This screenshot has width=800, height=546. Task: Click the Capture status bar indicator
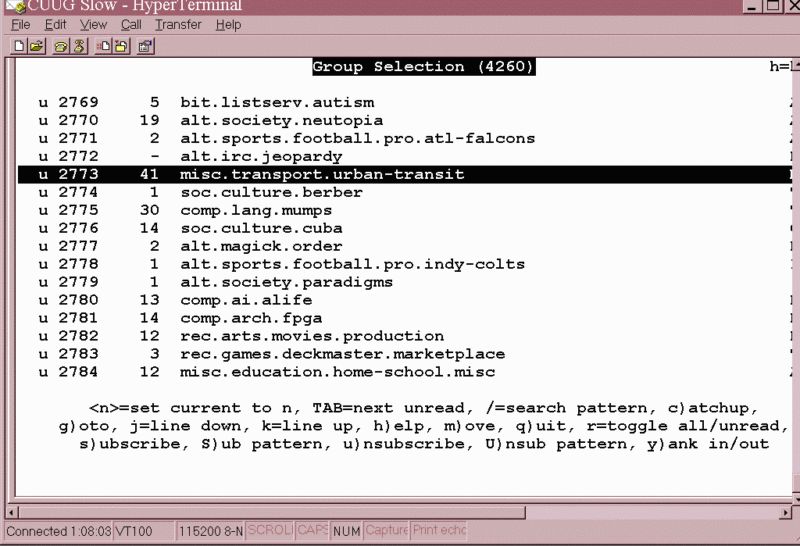386,531
